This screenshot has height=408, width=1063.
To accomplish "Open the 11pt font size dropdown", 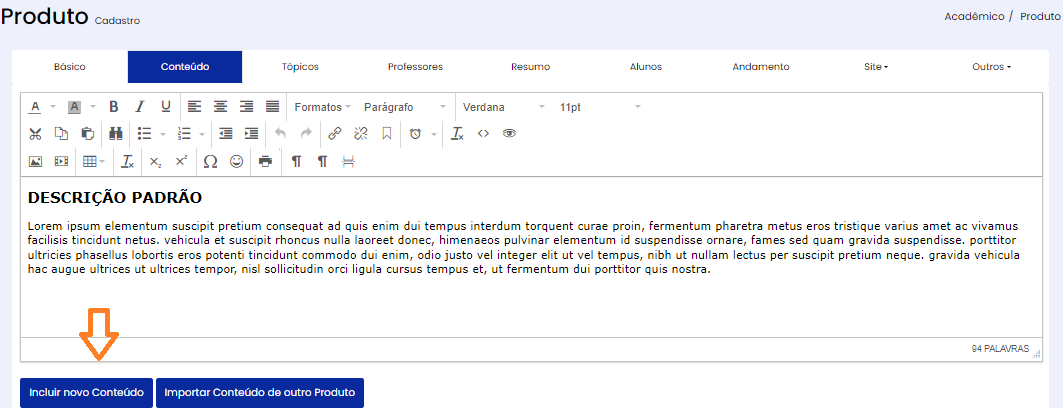I will click(601, 107).
